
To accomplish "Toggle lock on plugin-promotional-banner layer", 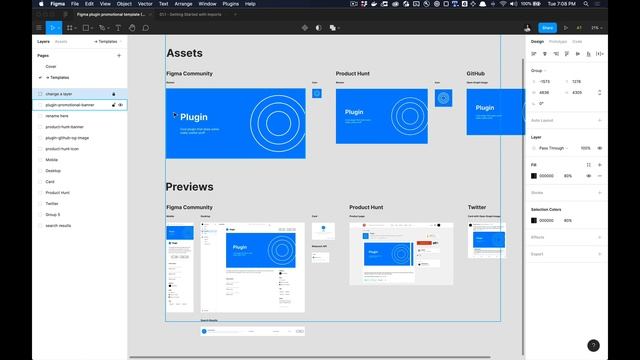I will pyautogui.click(x=113, y=105).
